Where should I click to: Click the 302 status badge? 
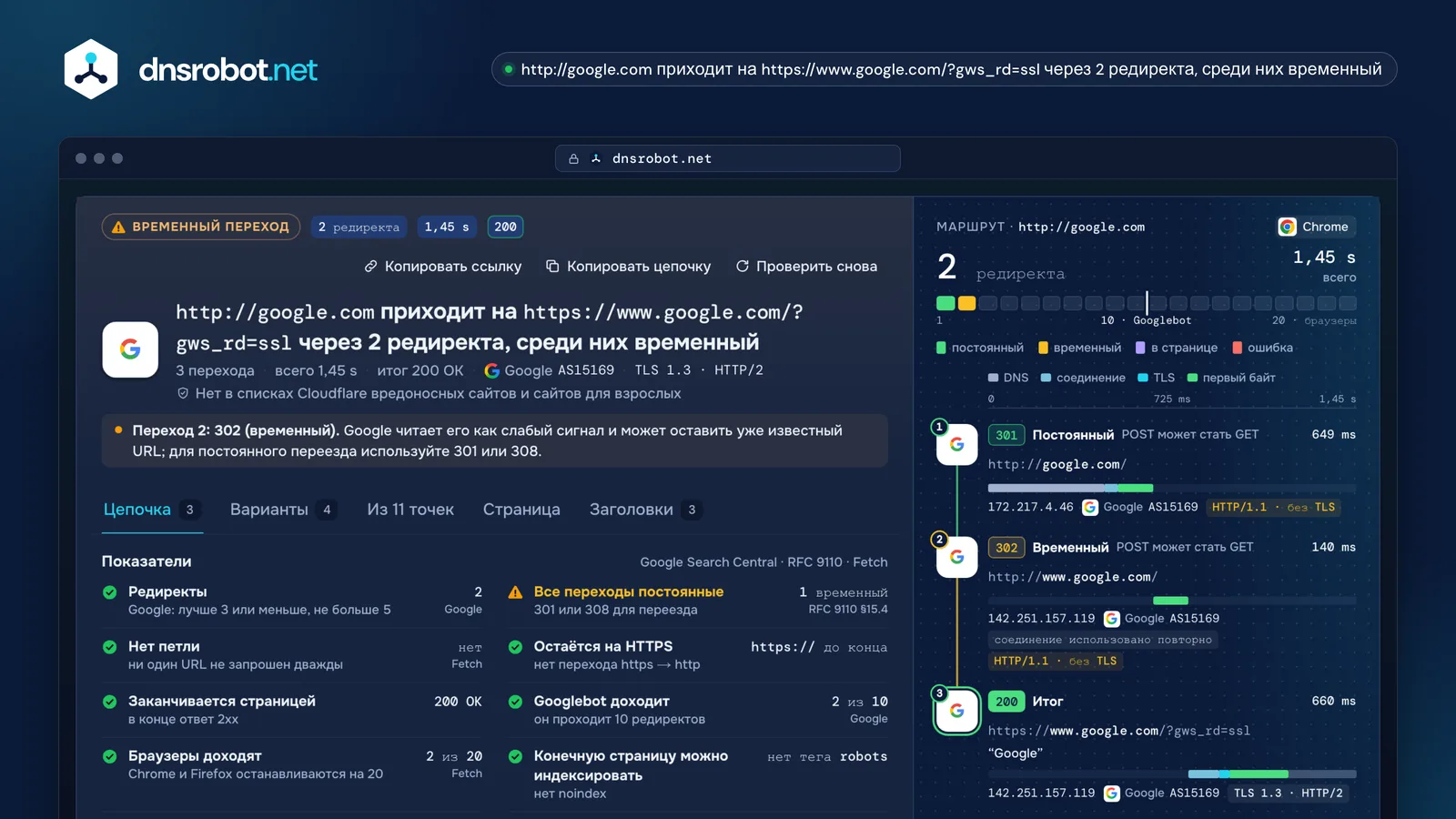point(1006,548)
